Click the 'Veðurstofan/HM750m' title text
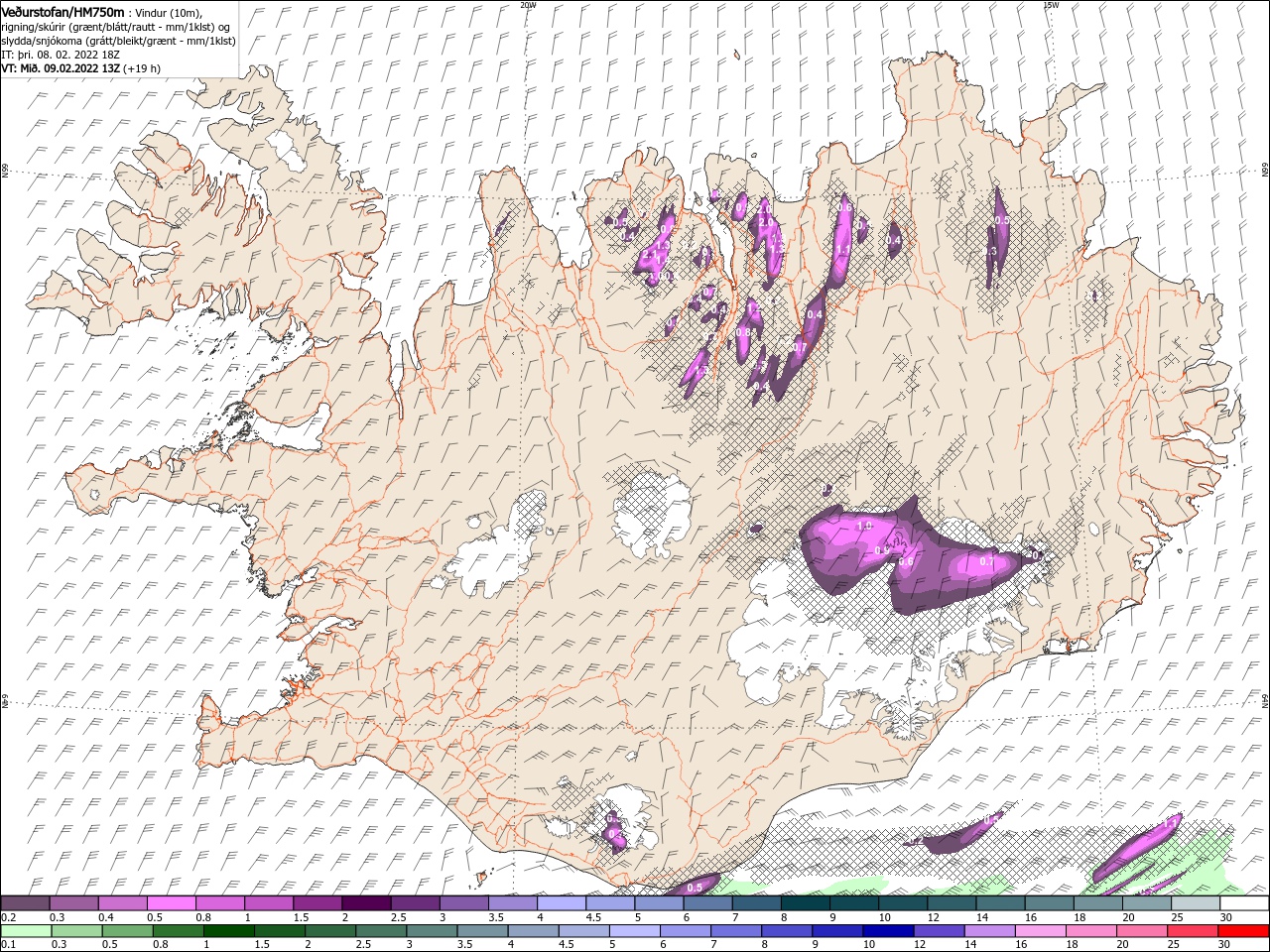This screenshot has height=952, width=1270. click(63, 12)
